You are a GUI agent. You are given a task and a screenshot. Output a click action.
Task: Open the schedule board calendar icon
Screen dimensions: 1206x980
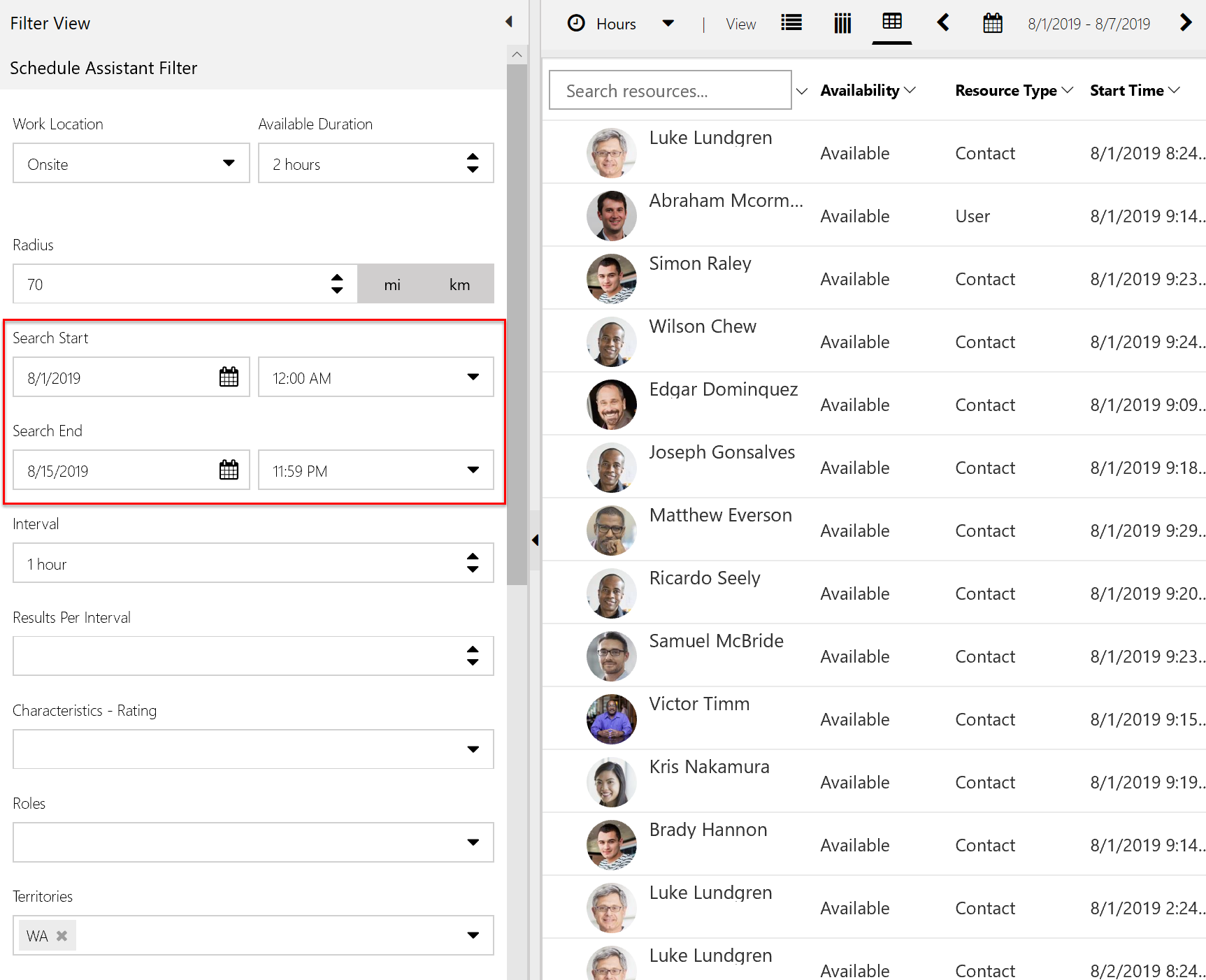click(993, 23)
